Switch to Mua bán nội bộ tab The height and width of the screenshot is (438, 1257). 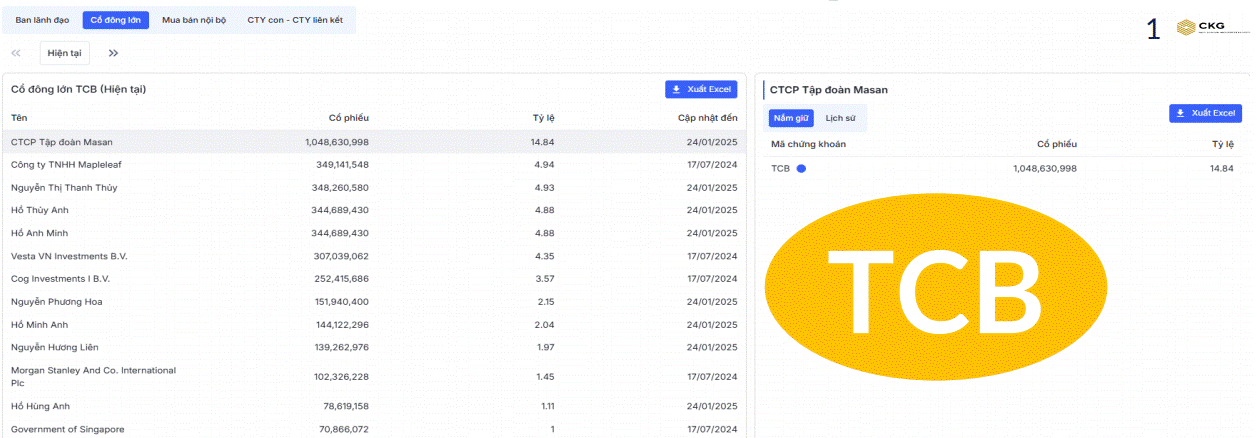(194, 20)
